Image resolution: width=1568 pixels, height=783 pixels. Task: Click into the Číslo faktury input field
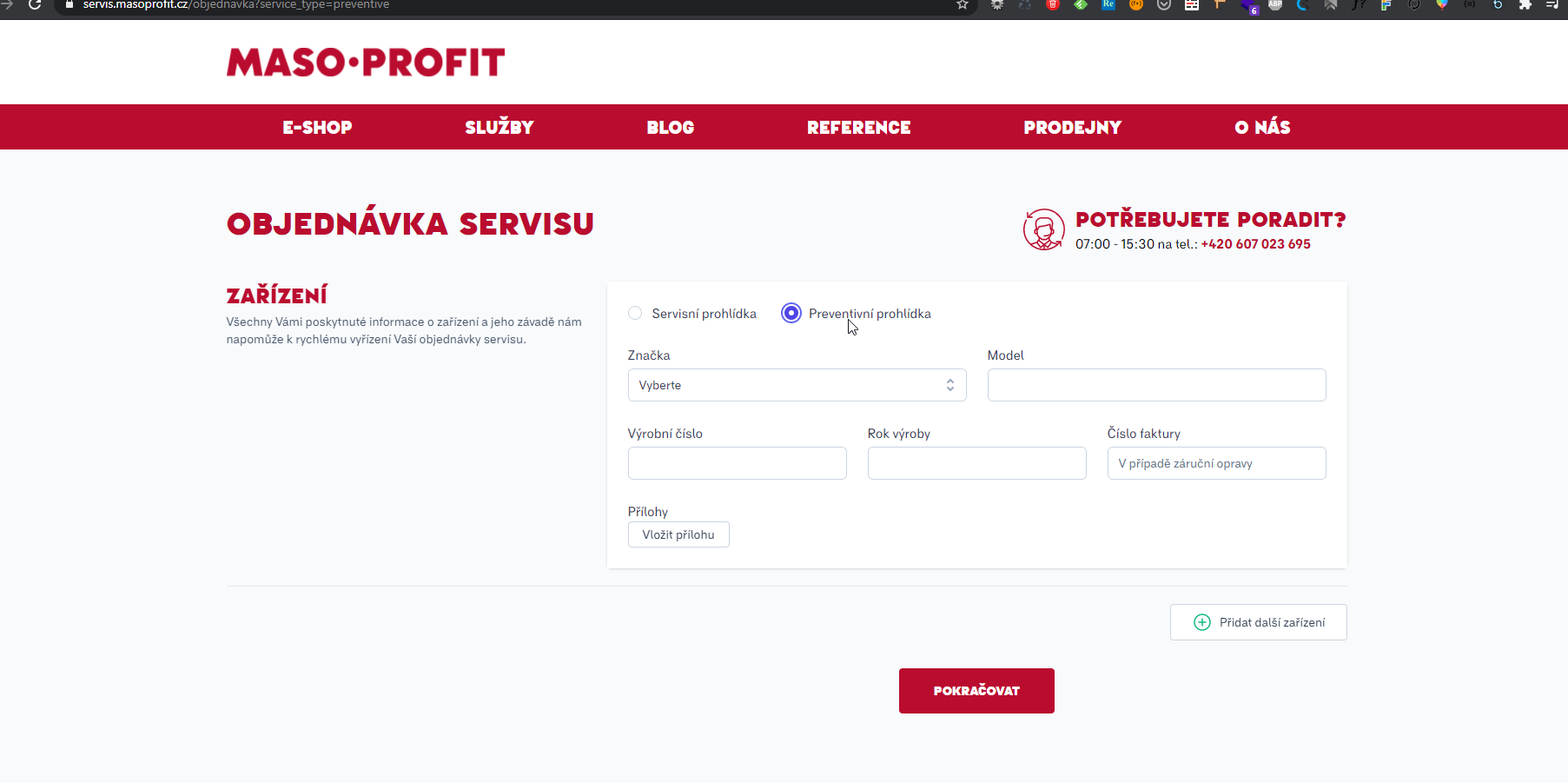[1216, 463]
